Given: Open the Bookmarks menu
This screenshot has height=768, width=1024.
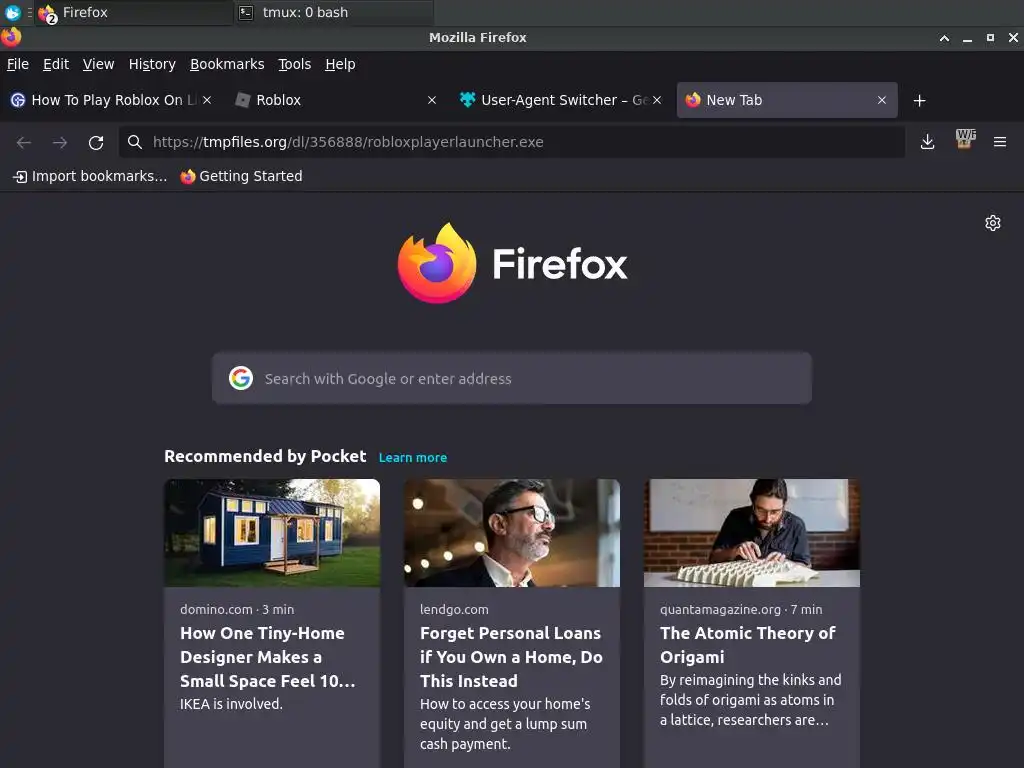Looking at the screenshot, I should coord(227,64).
